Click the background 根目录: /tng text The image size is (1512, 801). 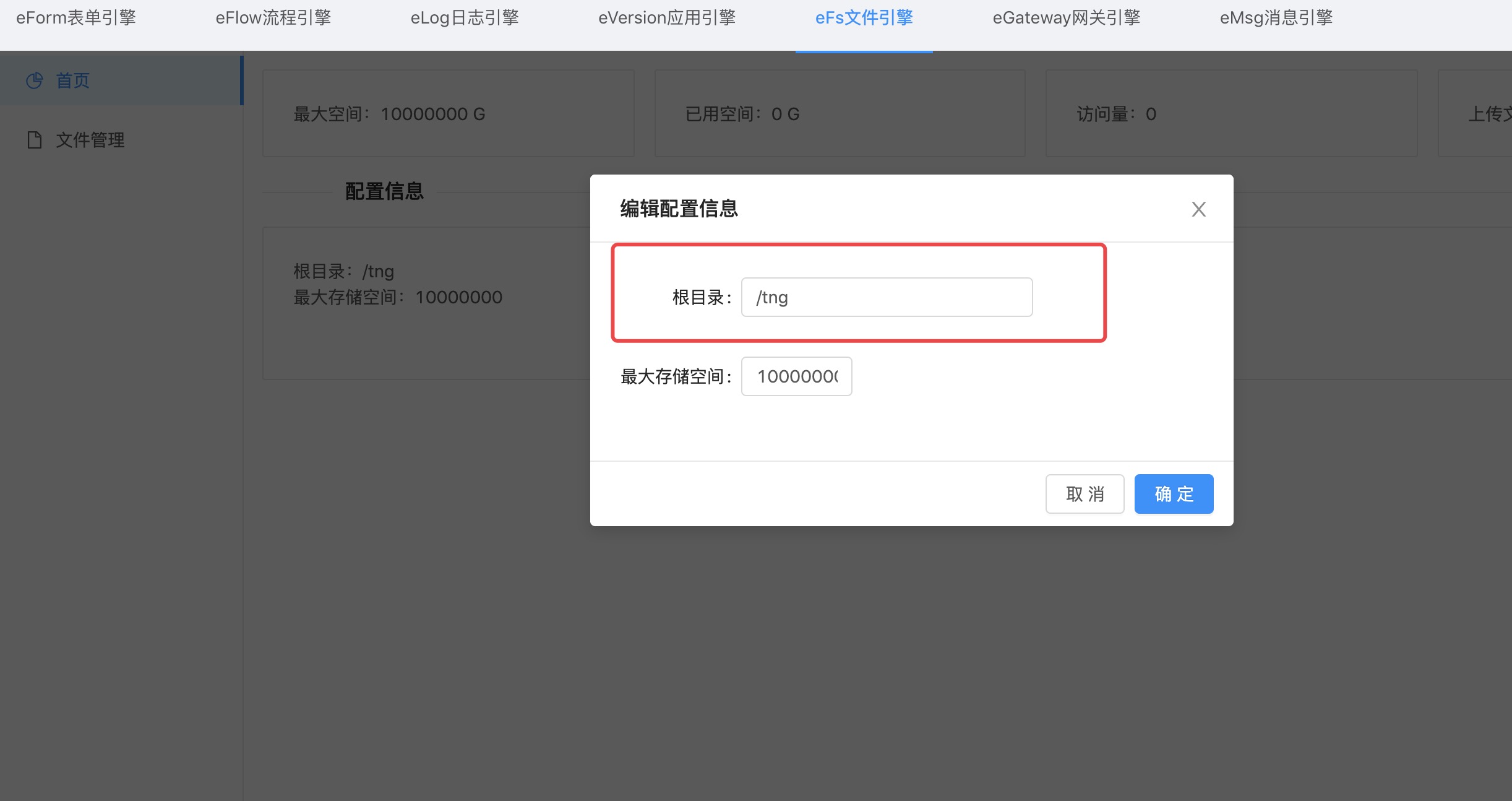343,271
